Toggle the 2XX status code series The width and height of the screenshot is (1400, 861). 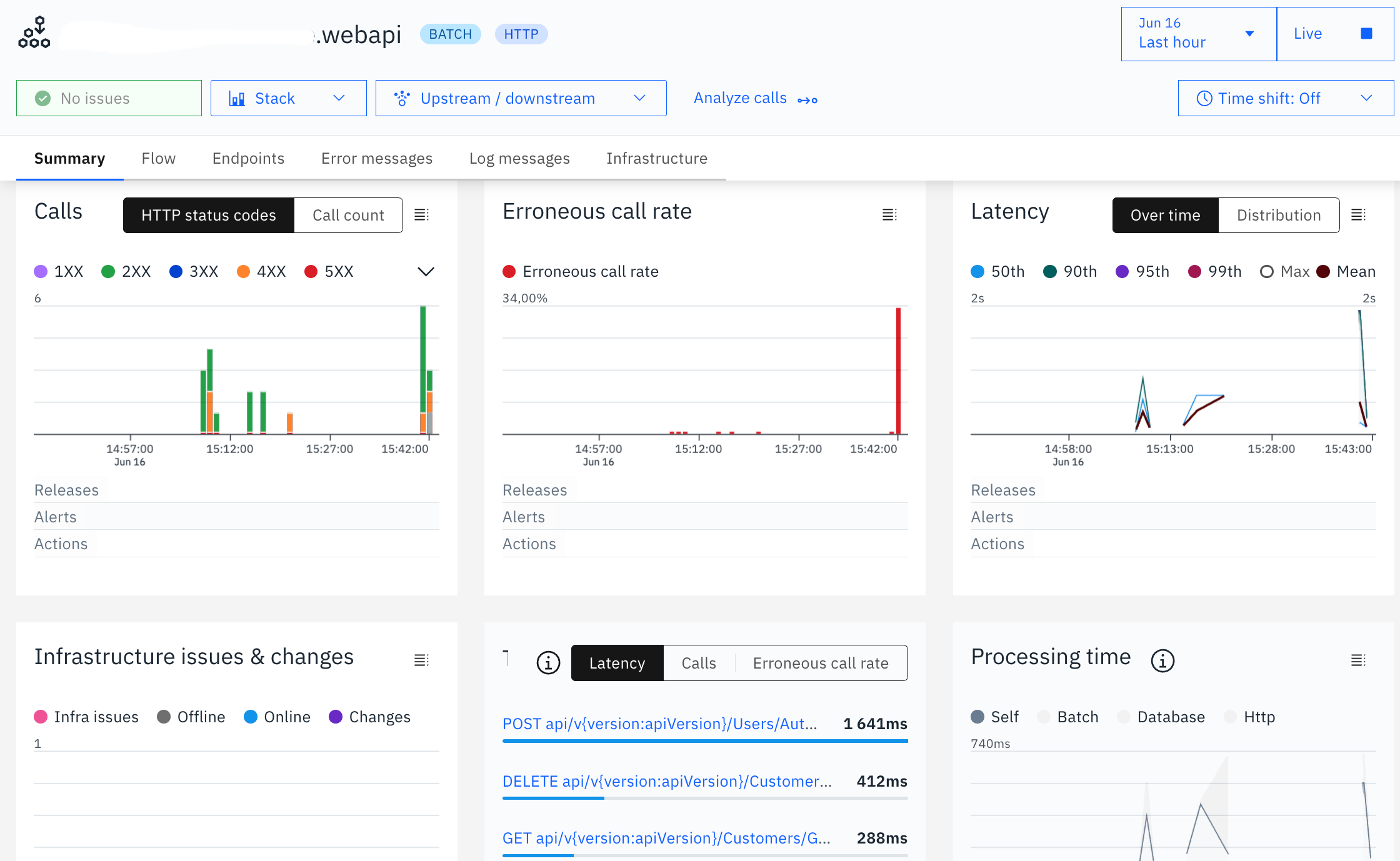click(126, 271)
